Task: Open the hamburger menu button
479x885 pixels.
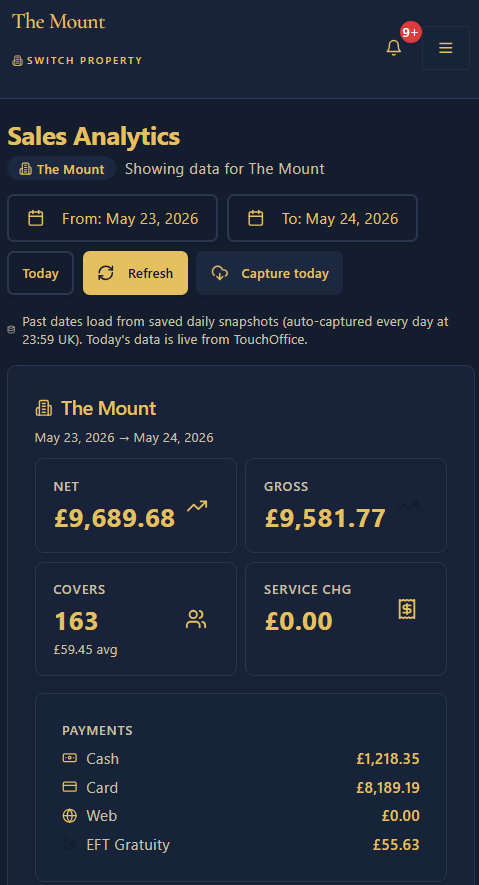Action: pos(446,48)
